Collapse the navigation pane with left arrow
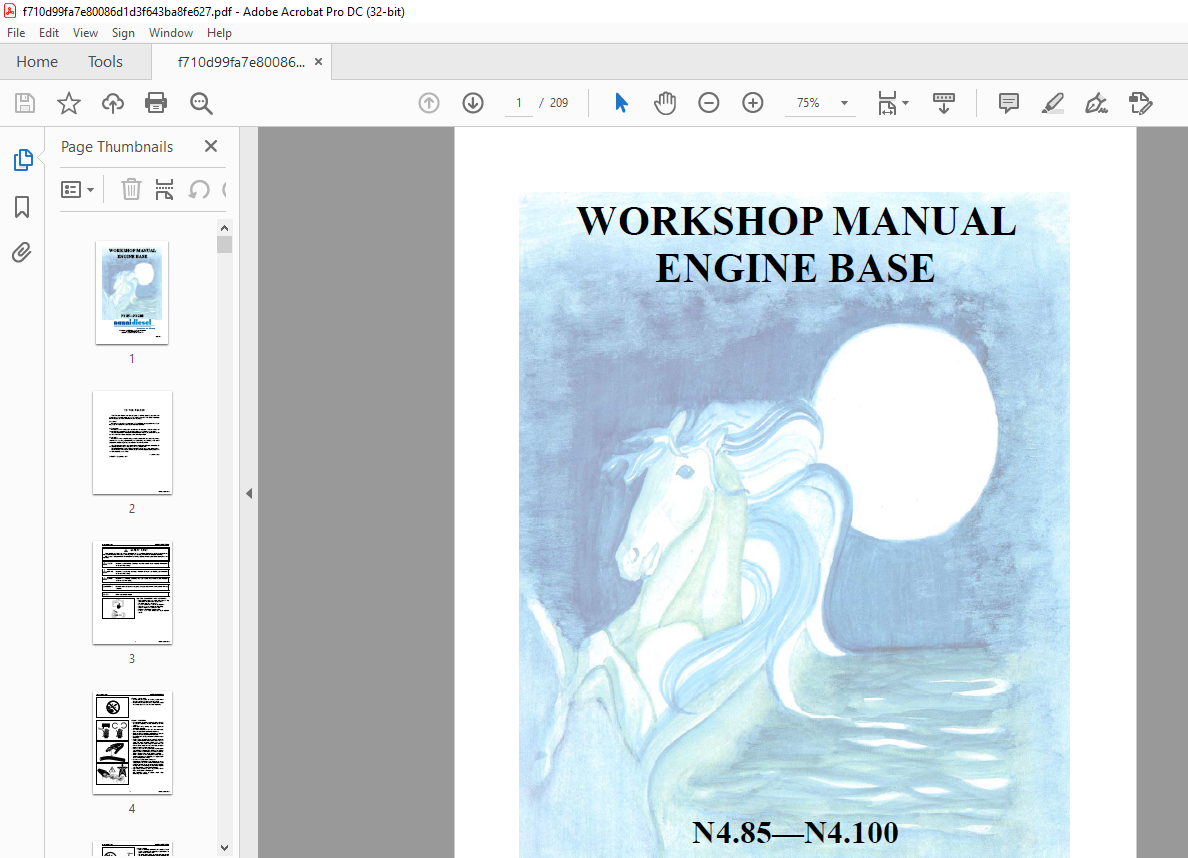 pyautogui.click(x=249, y=493)
